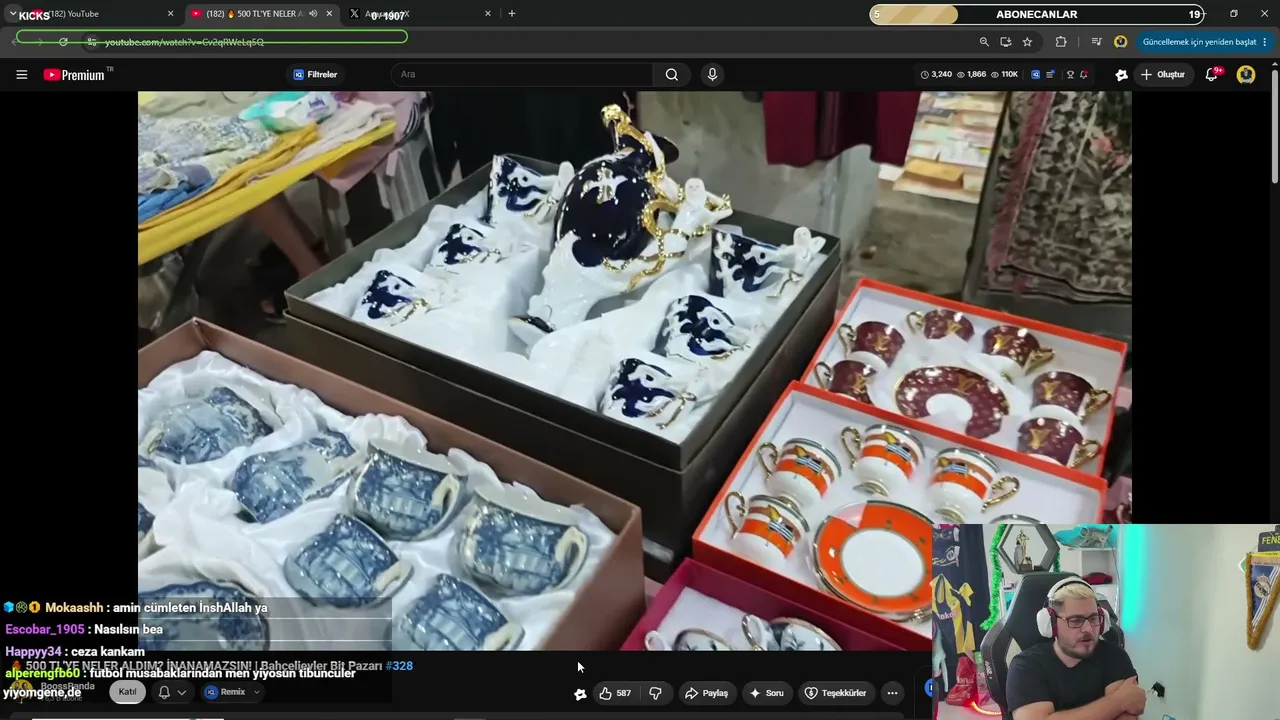Click the Katıl join button
Screen dimensions: 1280x720
(x=128, y=692)
